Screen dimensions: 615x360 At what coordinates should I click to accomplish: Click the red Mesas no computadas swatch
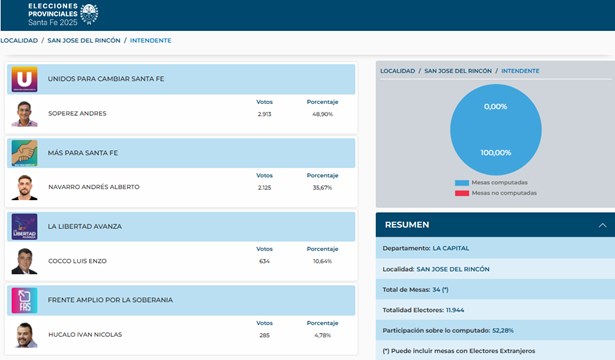(462, 193)
